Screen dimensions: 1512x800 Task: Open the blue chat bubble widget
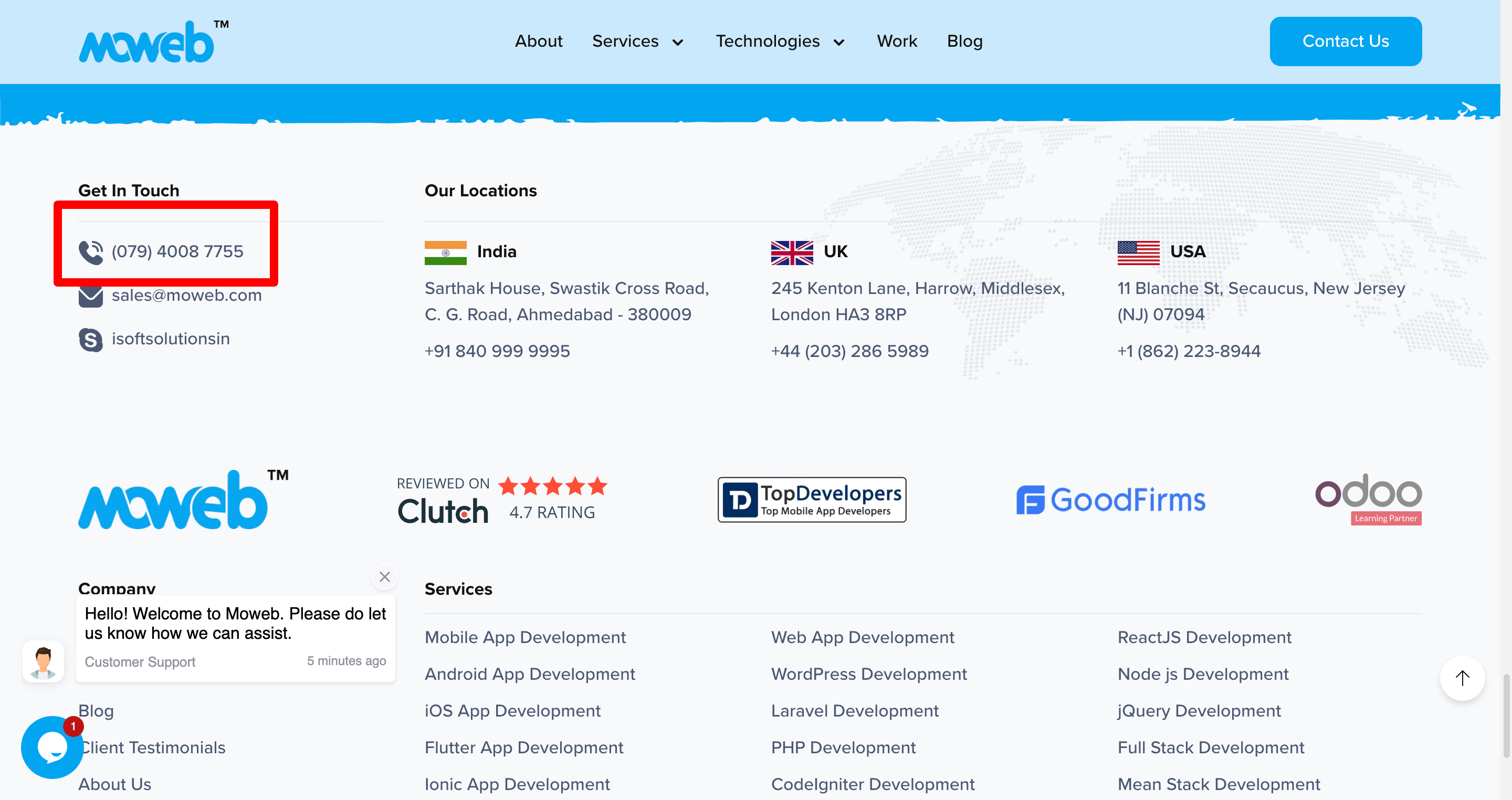click(x=51, y=746)
